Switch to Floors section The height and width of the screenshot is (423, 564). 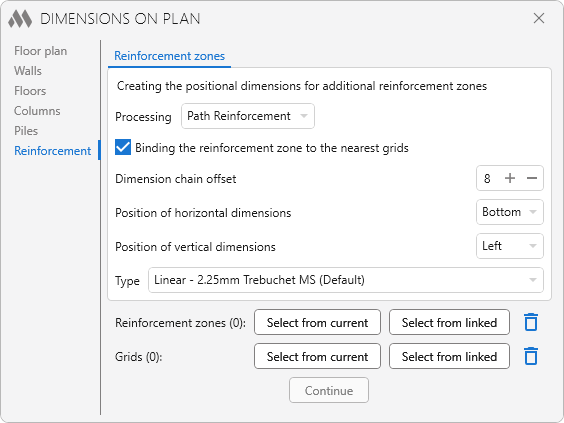[30, 91]
